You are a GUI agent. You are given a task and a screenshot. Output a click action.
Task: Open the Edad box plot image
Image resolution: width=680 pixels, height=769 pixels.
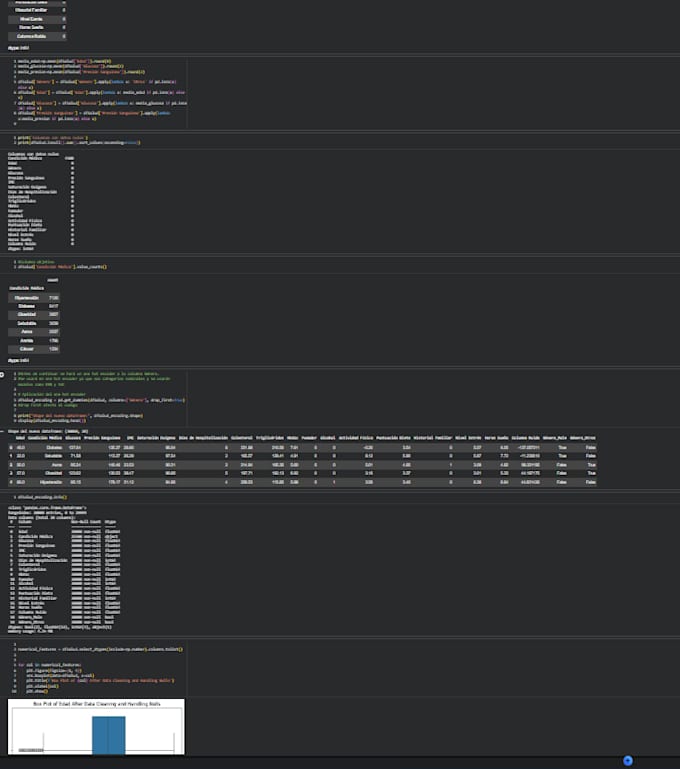click(x=96, y=726)
